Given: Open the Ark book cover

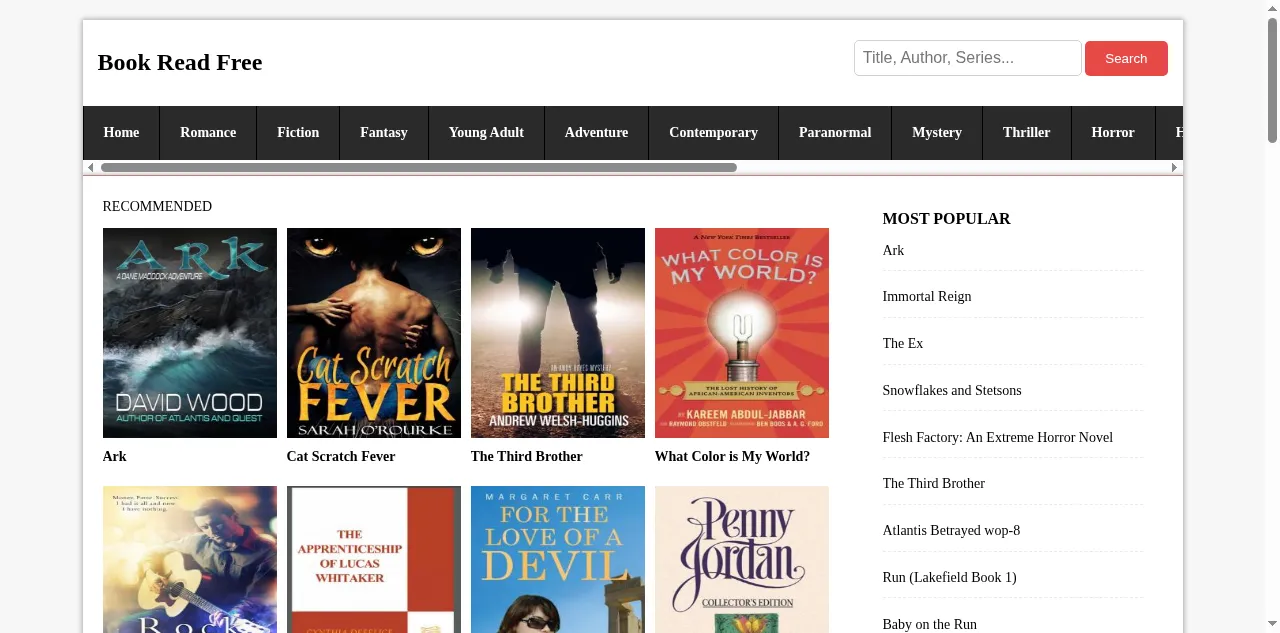Looking at the screenshot, I should point(190,333).
